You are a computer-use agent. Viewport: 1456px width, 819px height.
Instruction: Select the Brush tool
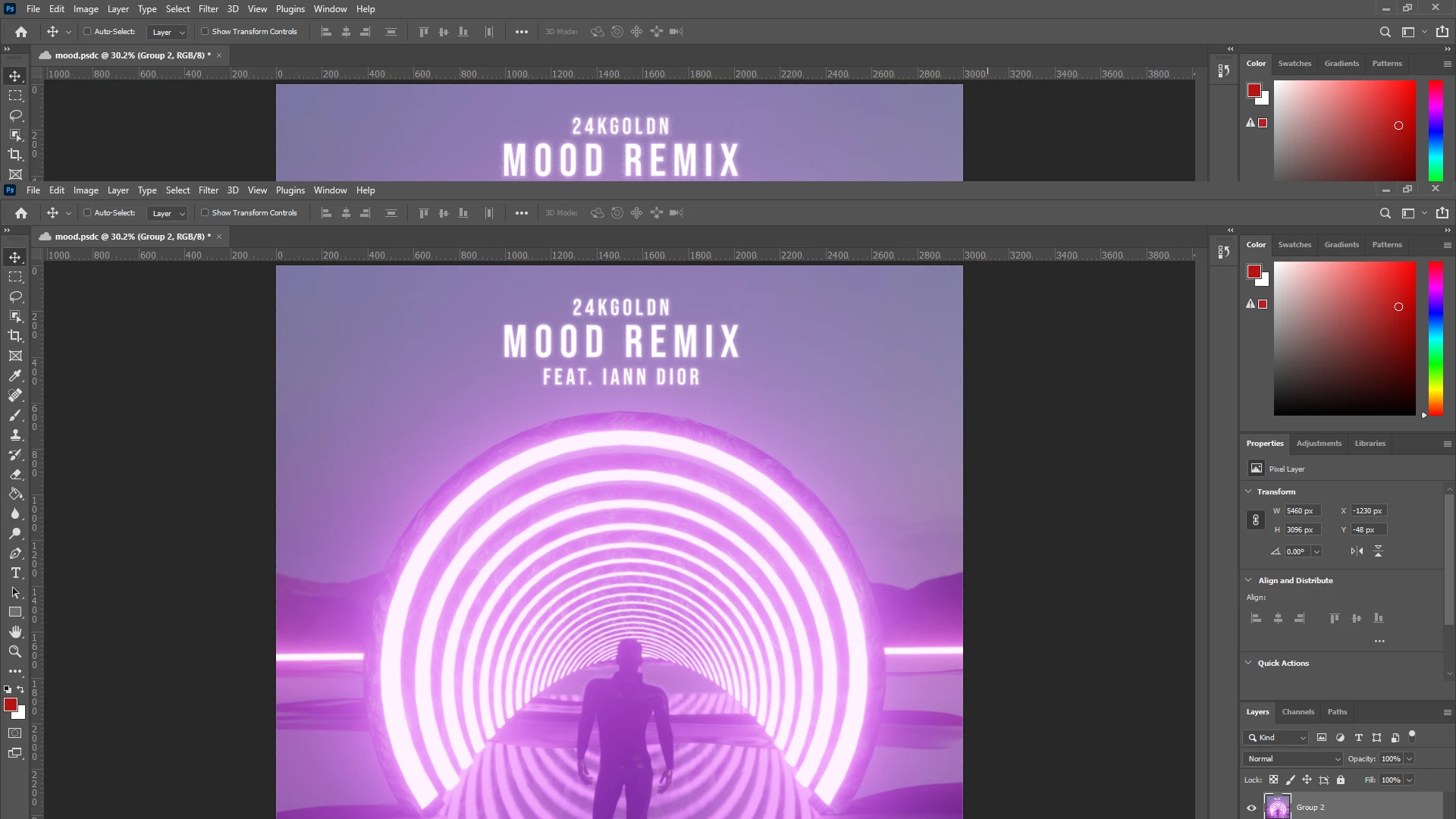coord(15,415)
